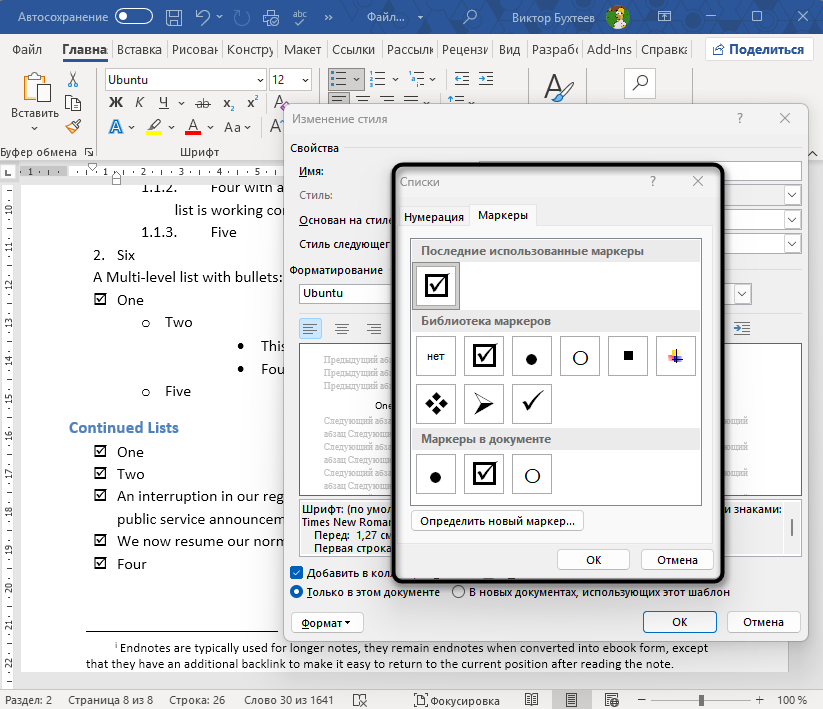
Task: Apply strikethrough formatting
Action: [x=203, y=103]
